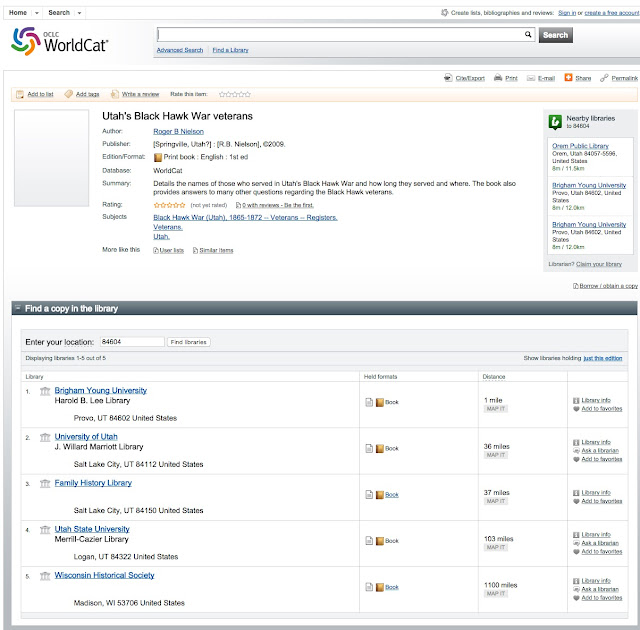
Task: Click Library info icon for Utah State University
Action: (576, 535)
